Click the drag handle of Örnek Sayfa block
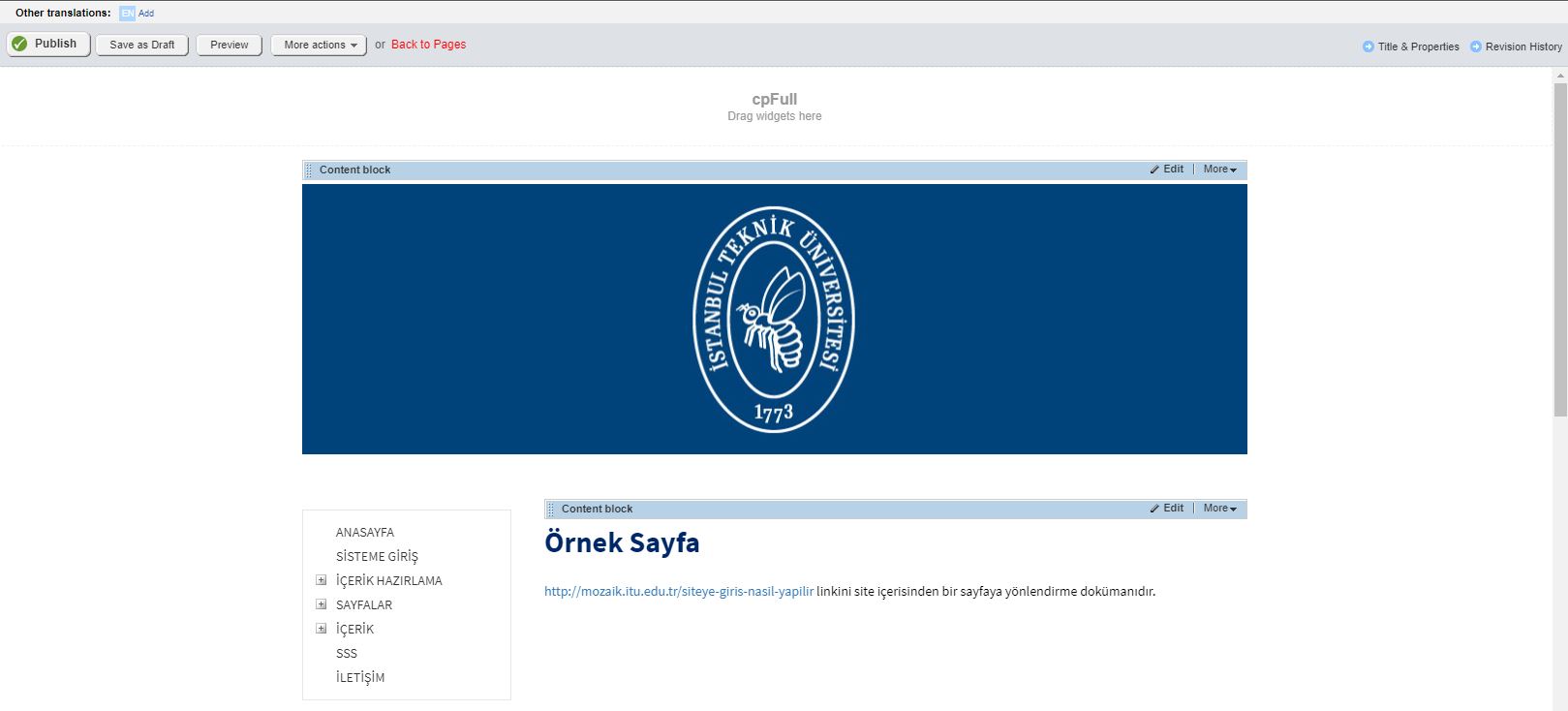This screenshot has height=711, width=1568. tap(551, 510)
